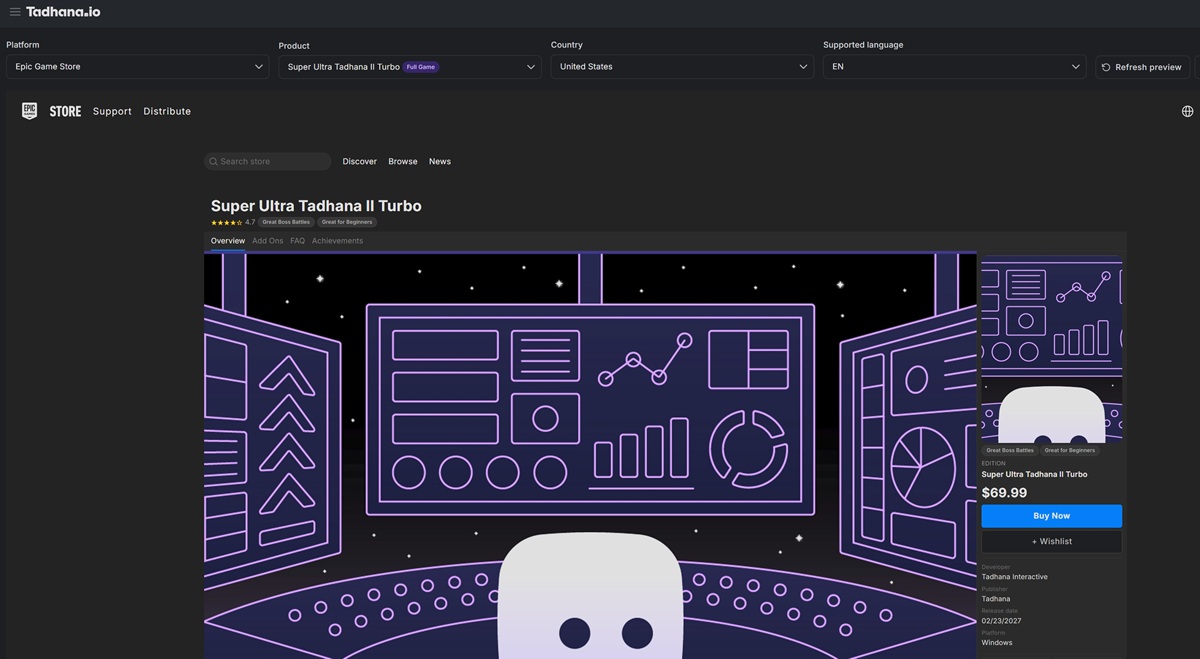This screenshot has height=659, width=1200.
Task: Click the large hero game image
Action: pos(590,456)
